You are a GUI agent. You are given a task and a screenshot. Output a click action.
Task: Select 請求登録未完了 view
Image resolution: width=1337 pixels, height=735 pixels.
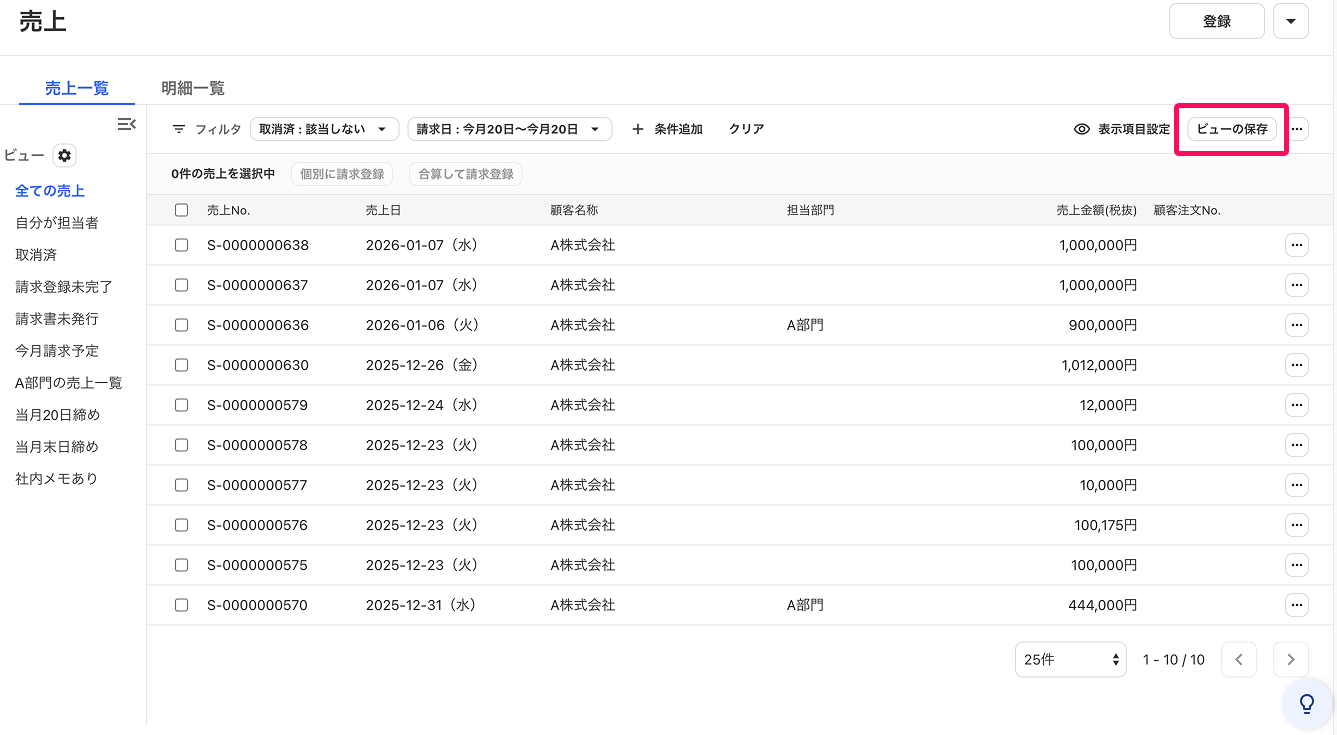tap(64, 287)
